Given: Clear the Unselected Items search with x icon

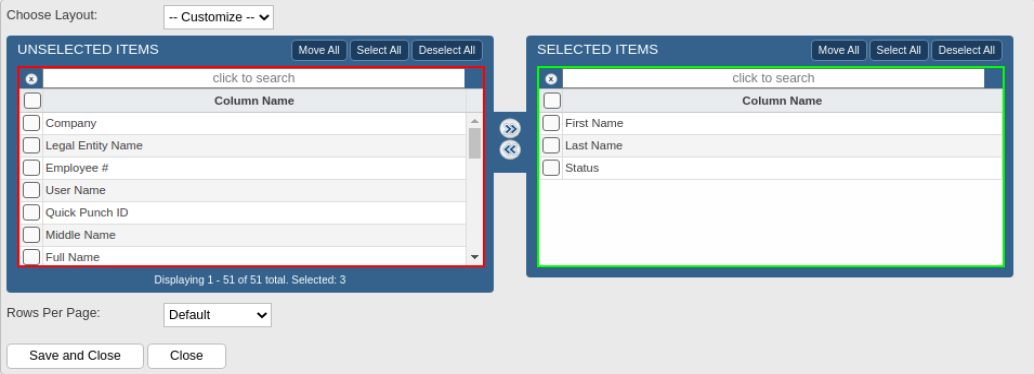Looking at the screenshot, I should [31, 79].
